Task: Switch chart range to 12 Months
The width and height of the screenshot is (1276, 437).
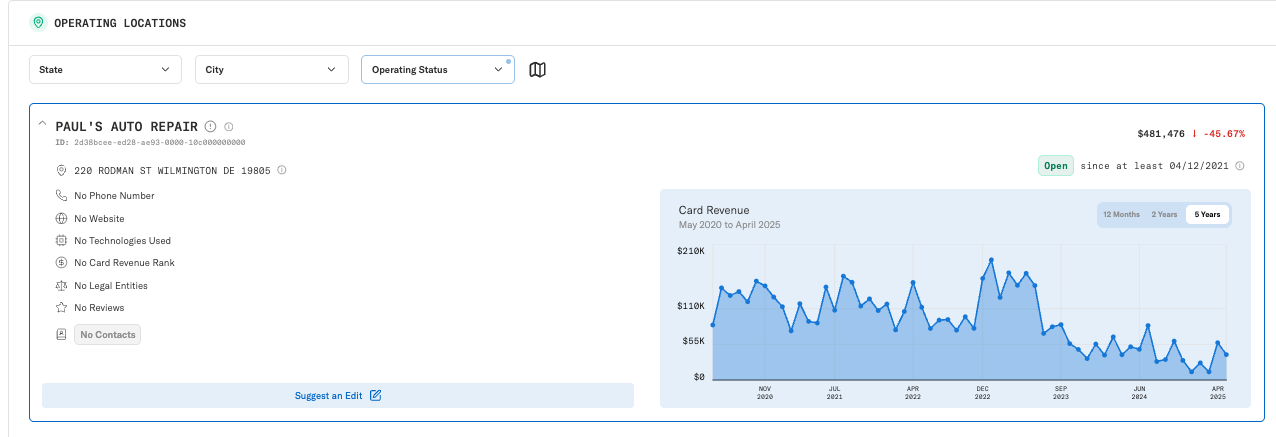Action: click(x=1121, y=215)
